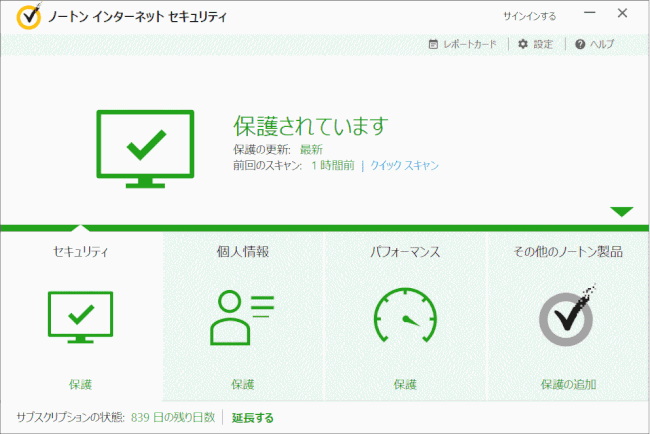Click 保護の更新 label

tap(262, 150)
